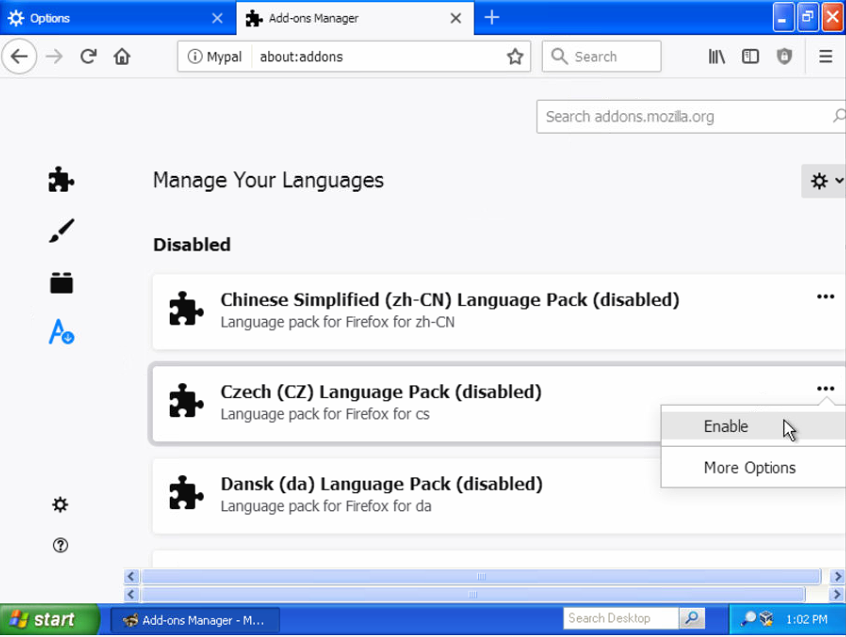This screenshot has width=846, height=637.
Task: Open the Themes category brush icon
Action: click(62, 231)
